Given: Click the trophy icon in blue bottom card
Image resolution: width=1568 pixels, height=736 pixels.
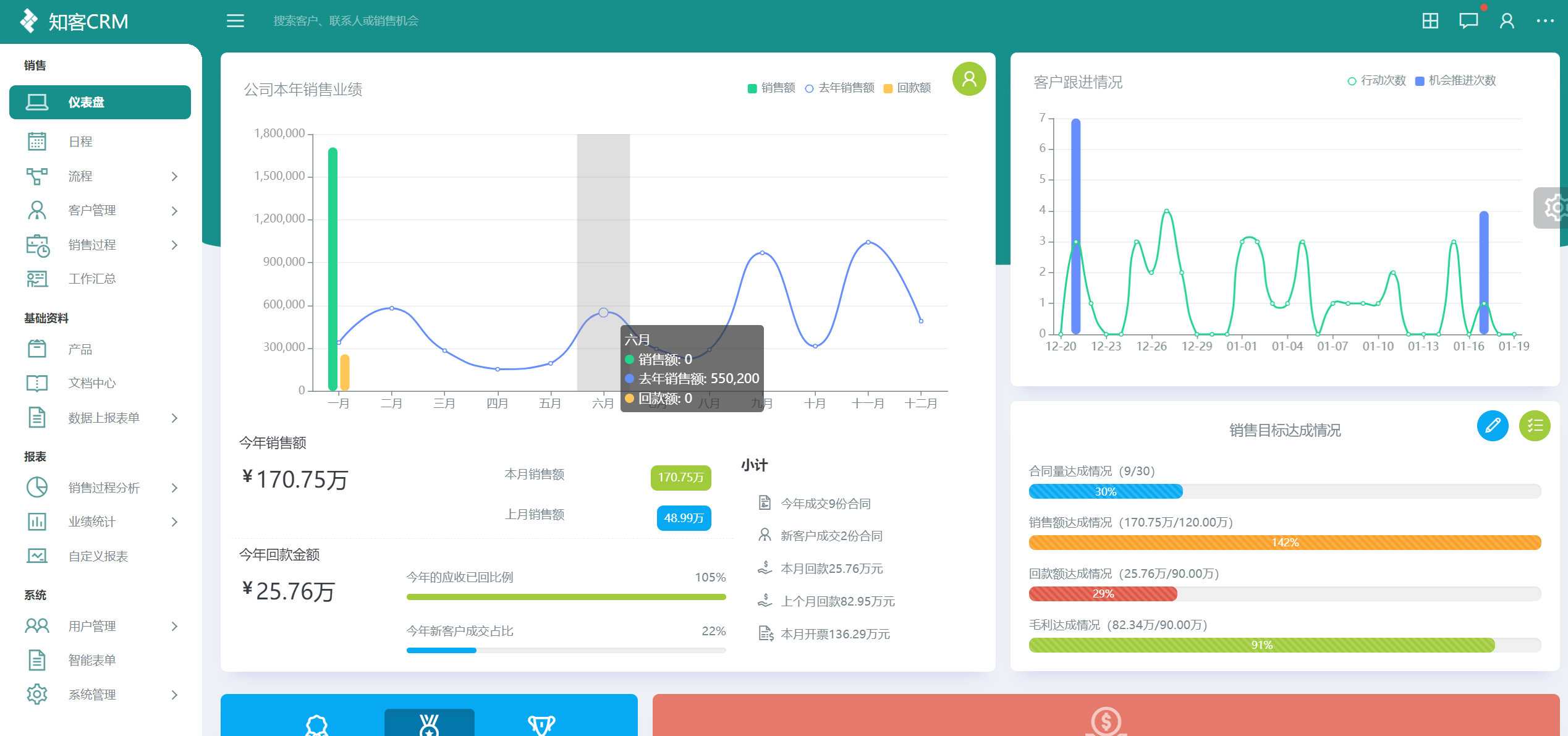Looking at the screenshot, I should tap(541, 724).
